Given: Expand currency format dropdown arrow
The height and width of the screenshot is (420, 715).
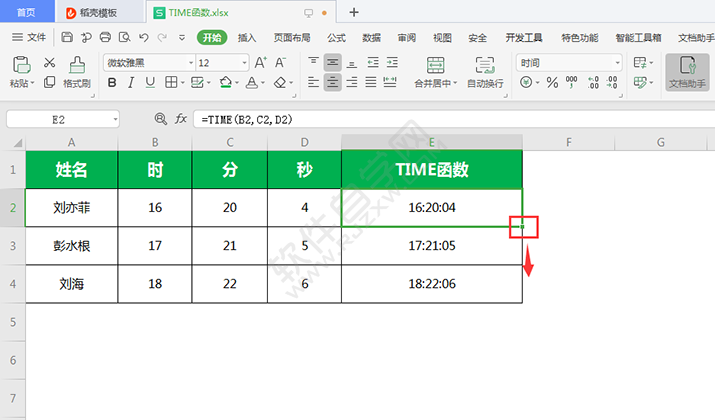Looking at the screenshot, I should [537, 83].
